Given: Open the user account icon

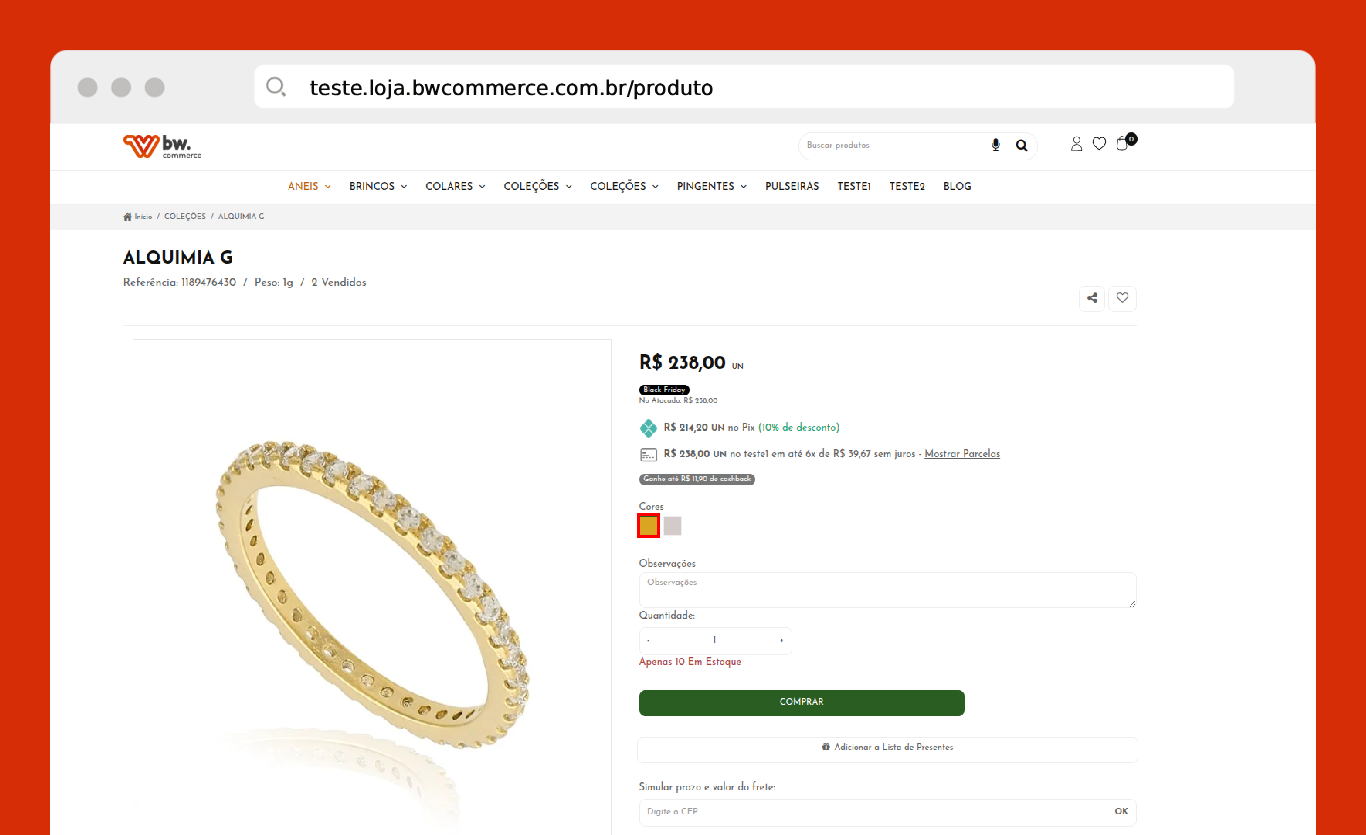Looking at the screenshot, I should pos(1076,144).
